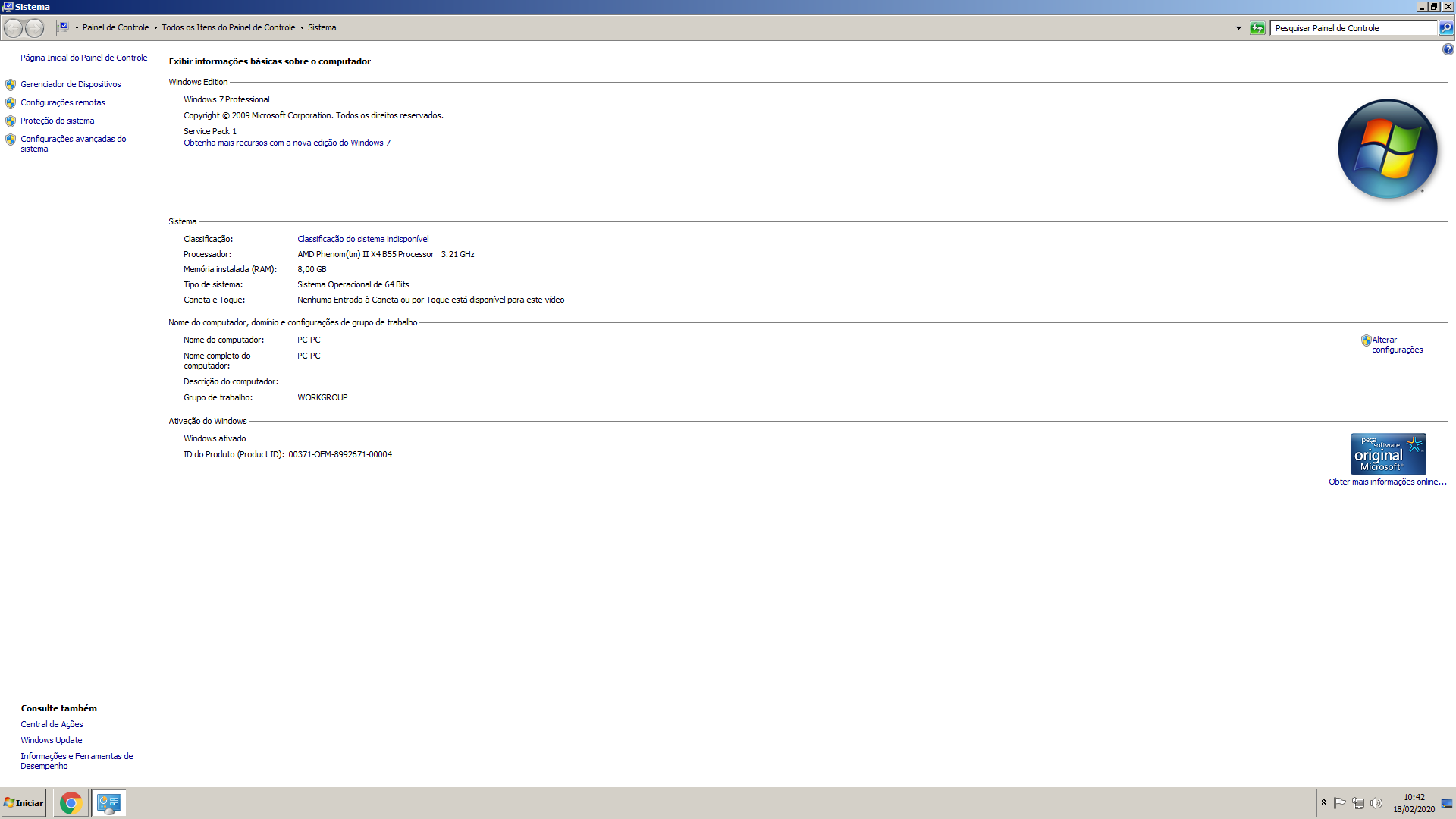Click the Pesquisar Painel de Controle field
This screenshot has height=819, width=1456.
pos(1353,28)
